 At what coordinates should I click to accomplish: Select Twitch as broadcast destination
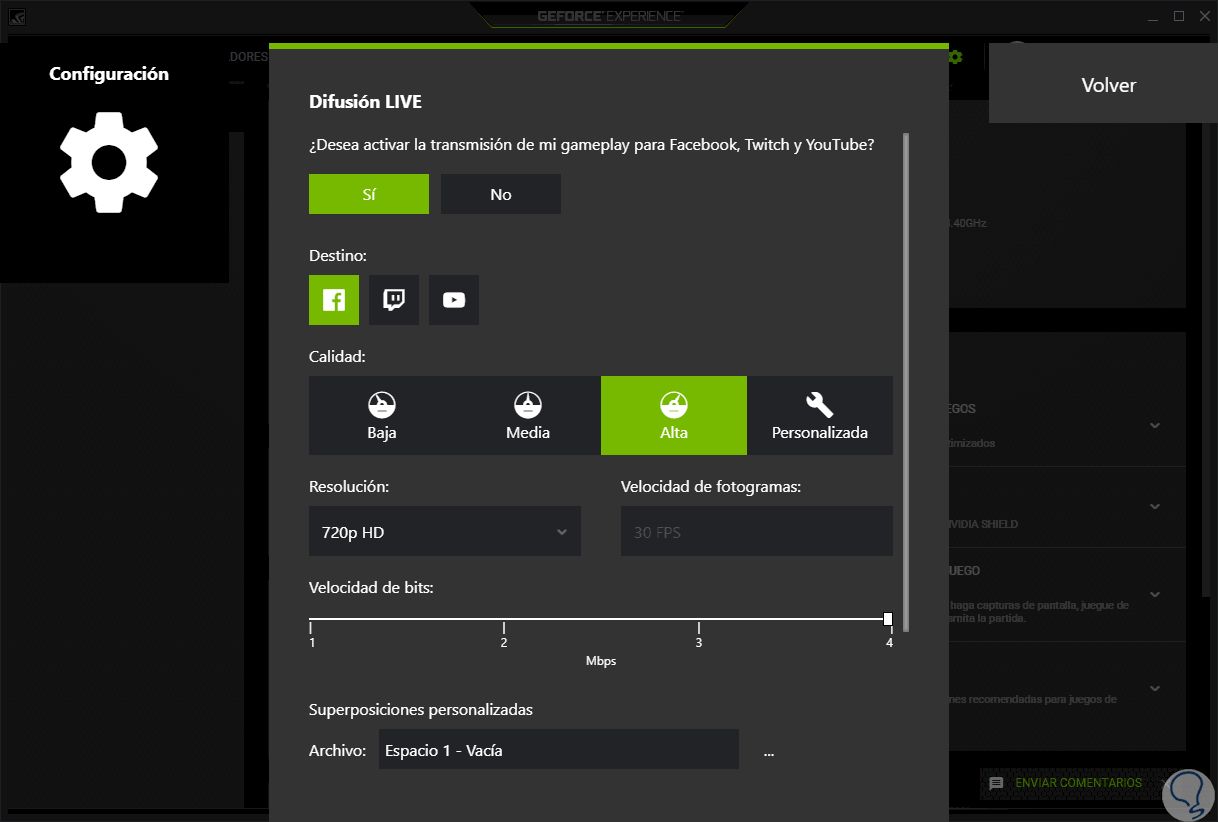pyautogui.click(x=394, y=300)
